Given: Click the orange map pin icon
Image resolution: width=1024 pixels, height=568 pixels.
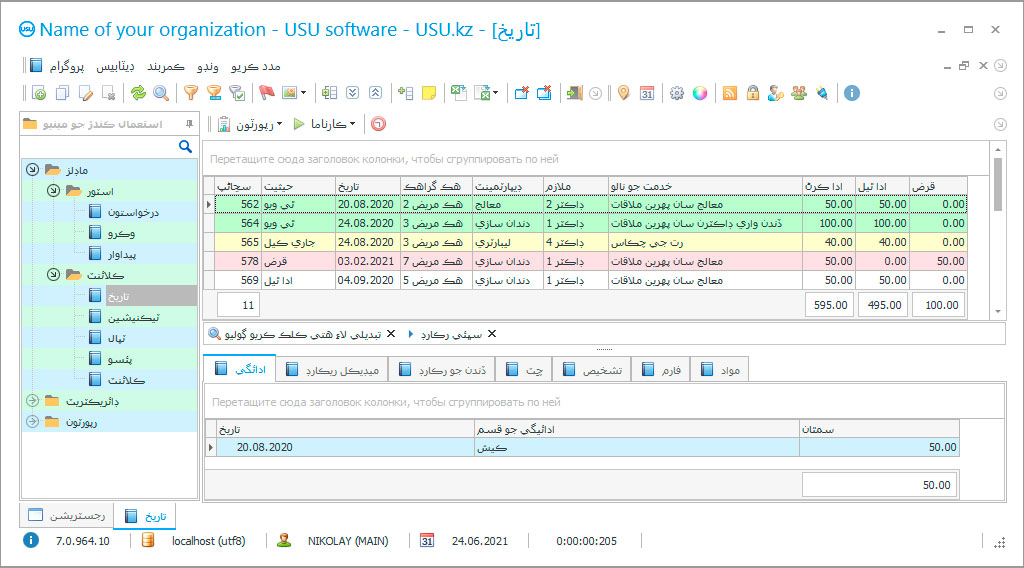Looking at the screenshot, I should [x=624, y=93].
